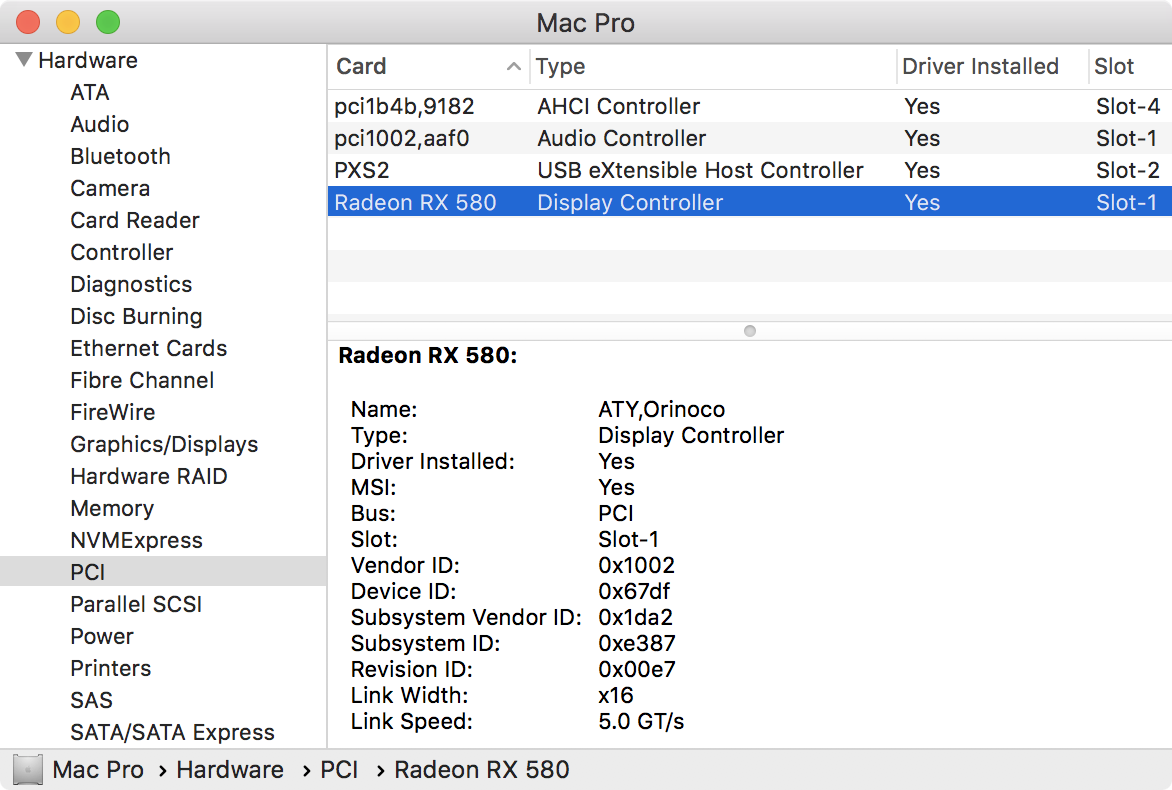Select Ethernet Cards in the sidebar
The width and height of the screenshot is (1172, 790).
click(148, 348)
